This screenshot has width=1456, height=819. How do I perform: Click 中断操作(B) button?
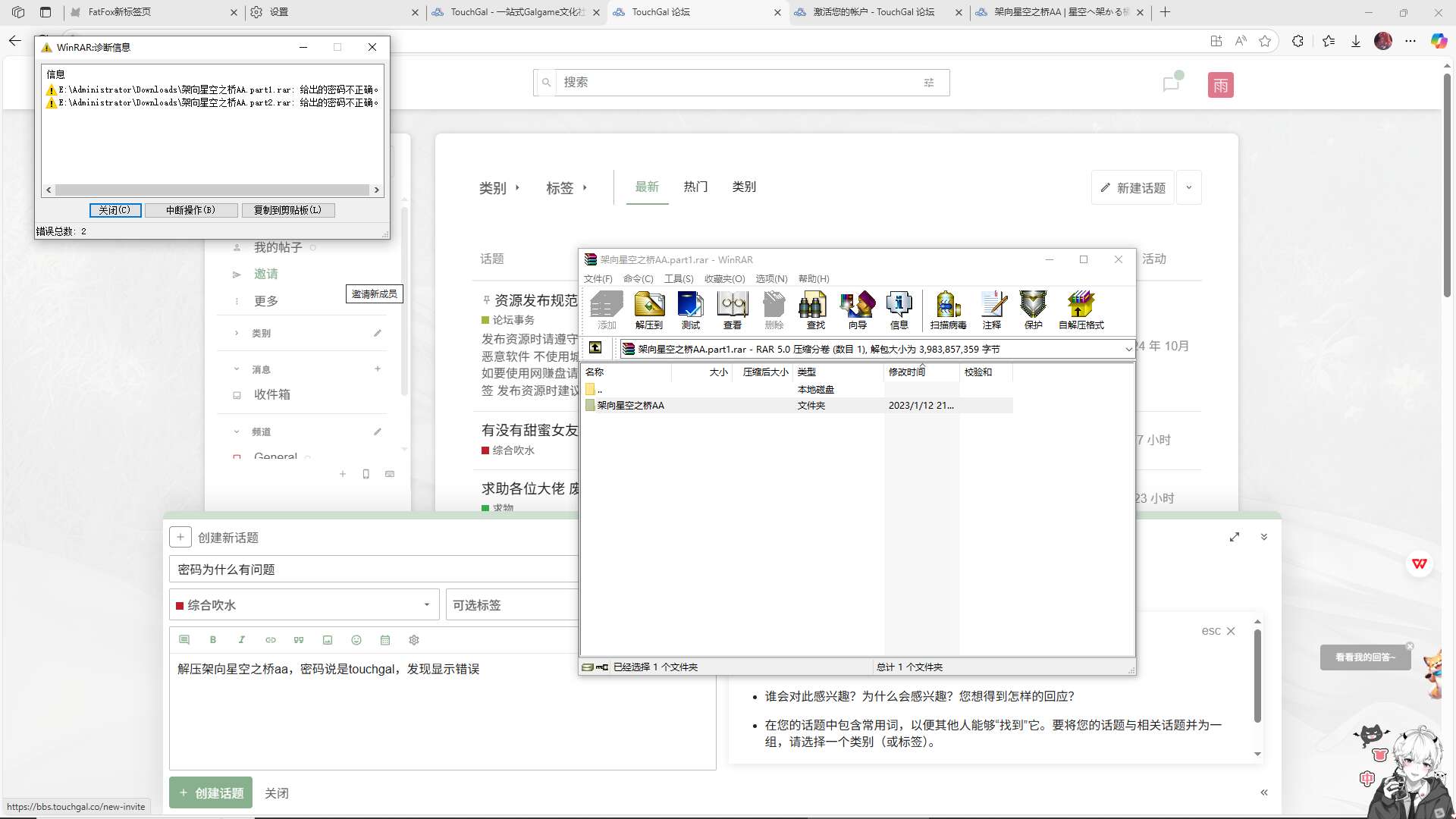click(x=191, y=210)
